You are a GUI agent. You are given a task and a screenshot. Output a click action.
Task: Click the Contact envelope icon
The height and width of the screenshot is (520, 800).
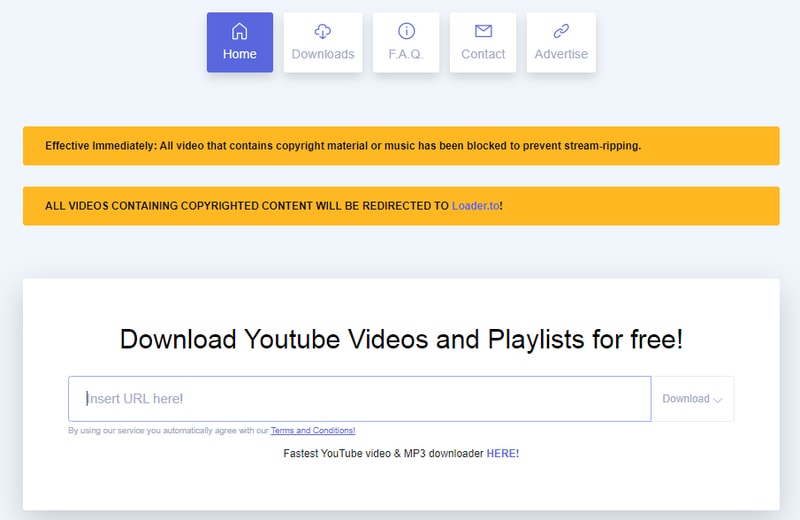pyautogui.click(x=483, y=31)
